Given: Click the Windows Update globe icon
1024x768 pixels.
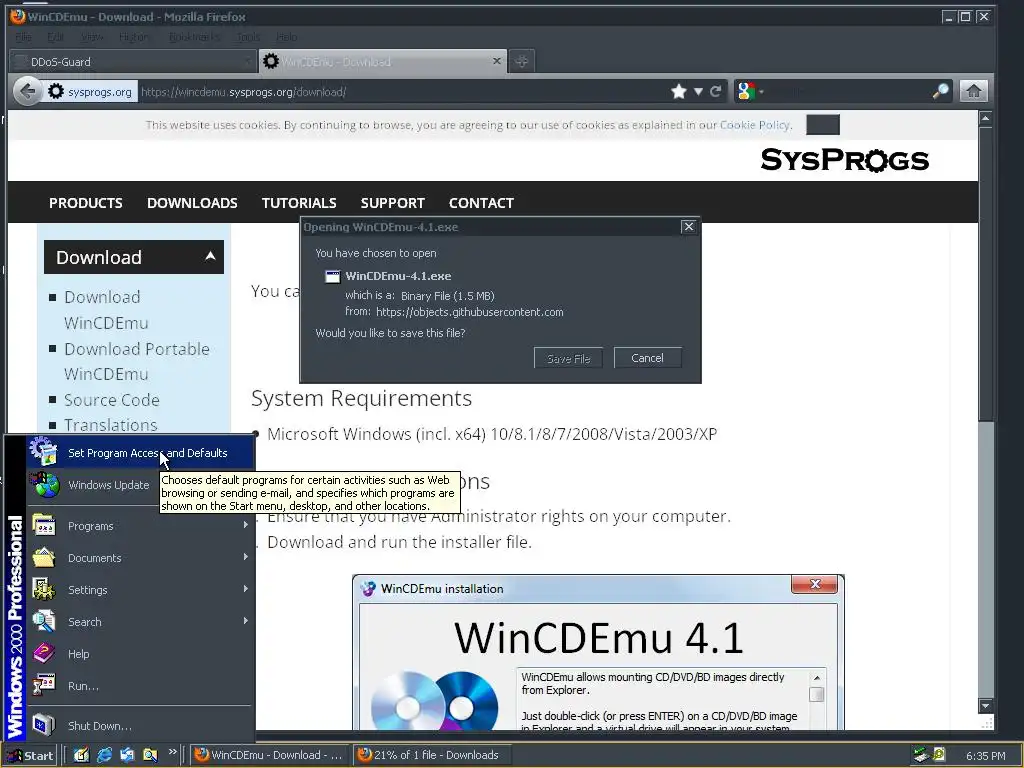Looking at the screenshot, I should coord(44,485).
